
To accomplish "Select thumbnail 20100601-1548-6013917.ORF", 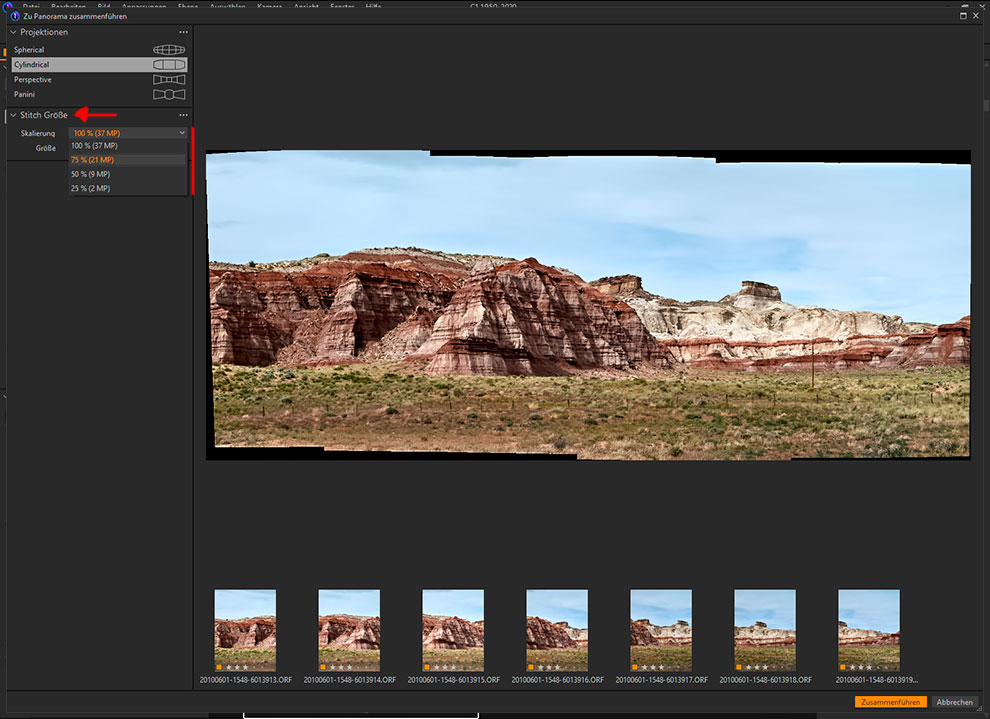I will (x=661, y=630).
